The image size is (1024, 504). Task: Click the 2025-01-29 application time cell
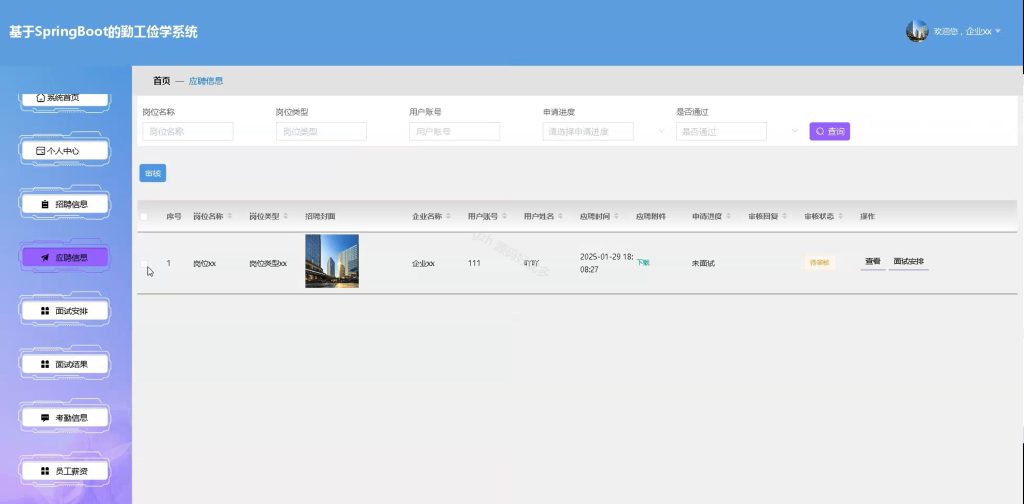tap(606, 262)
